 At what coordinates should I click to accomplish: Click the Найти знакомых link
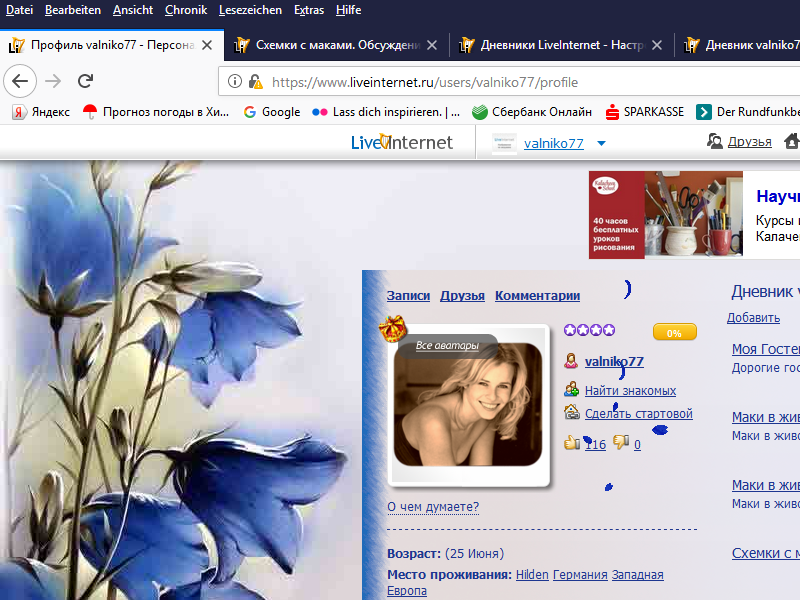click(x=630, y=390)
